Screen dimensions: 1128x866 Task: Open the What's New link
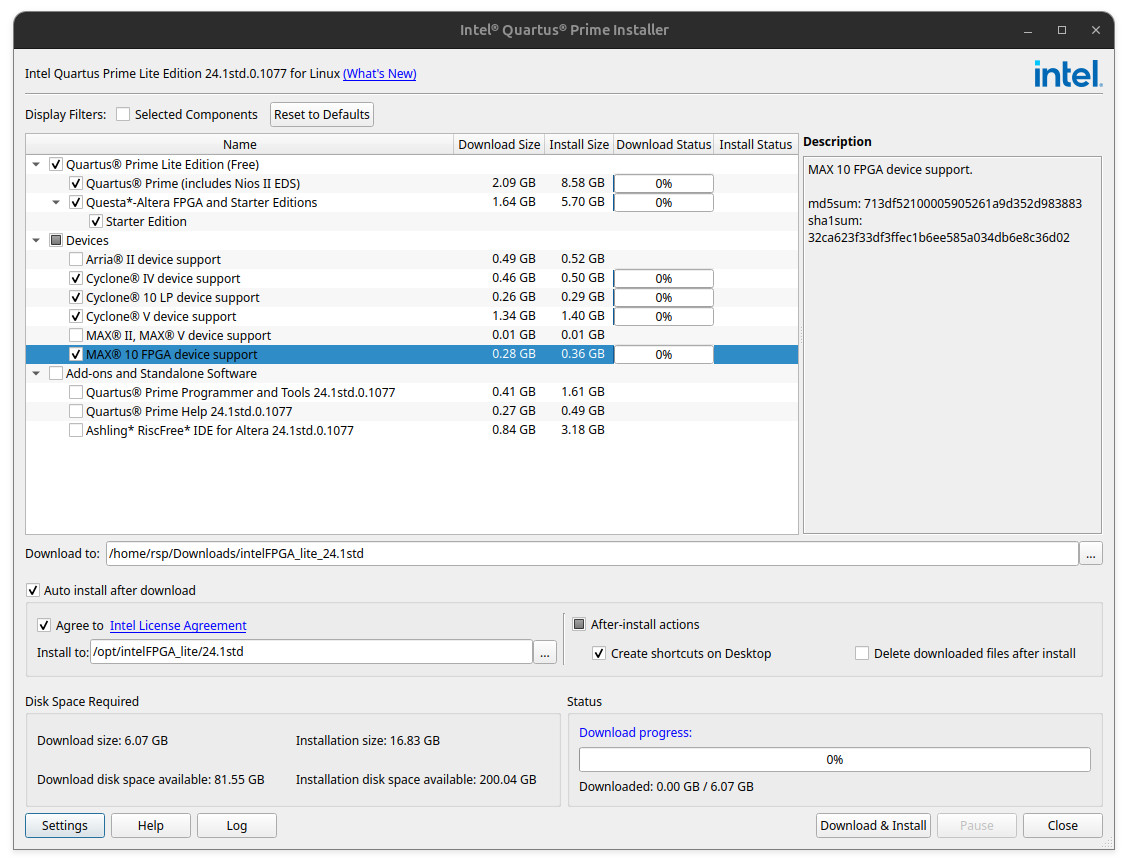pyautogui.click(x=379, y=74)
